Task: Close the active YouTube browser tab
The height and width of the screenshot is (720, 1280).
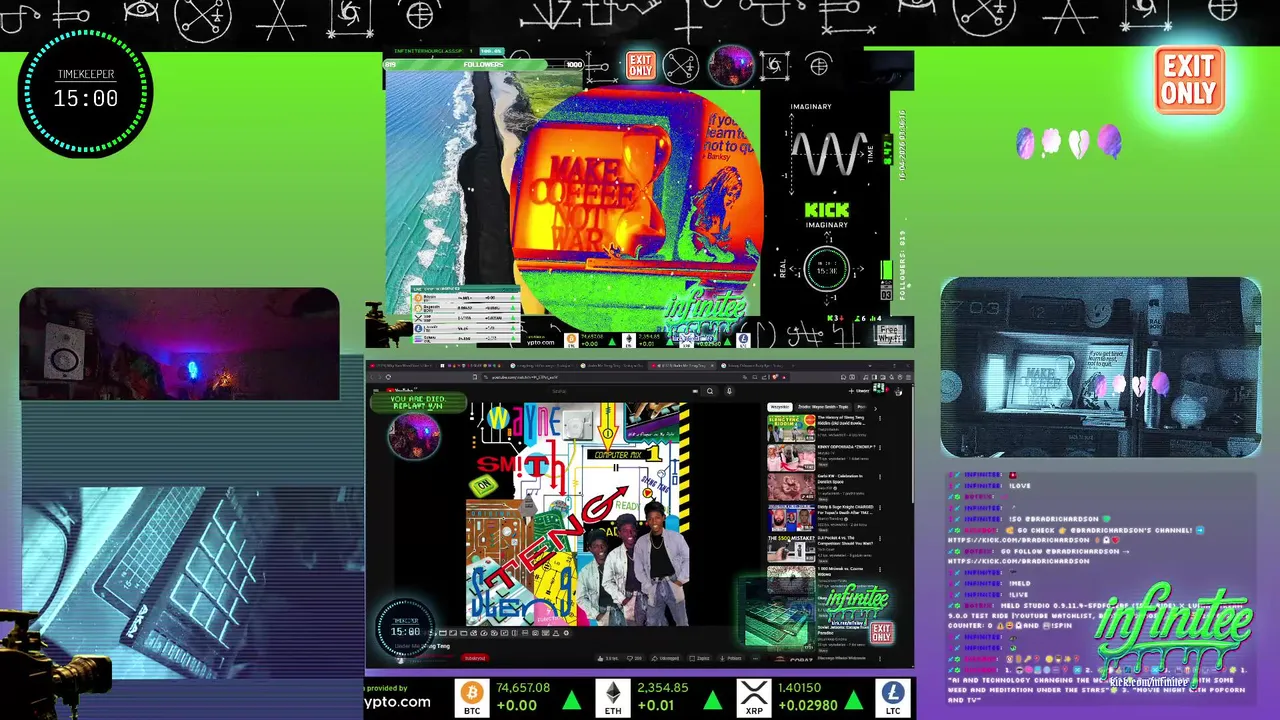Action: click(712, 366)
